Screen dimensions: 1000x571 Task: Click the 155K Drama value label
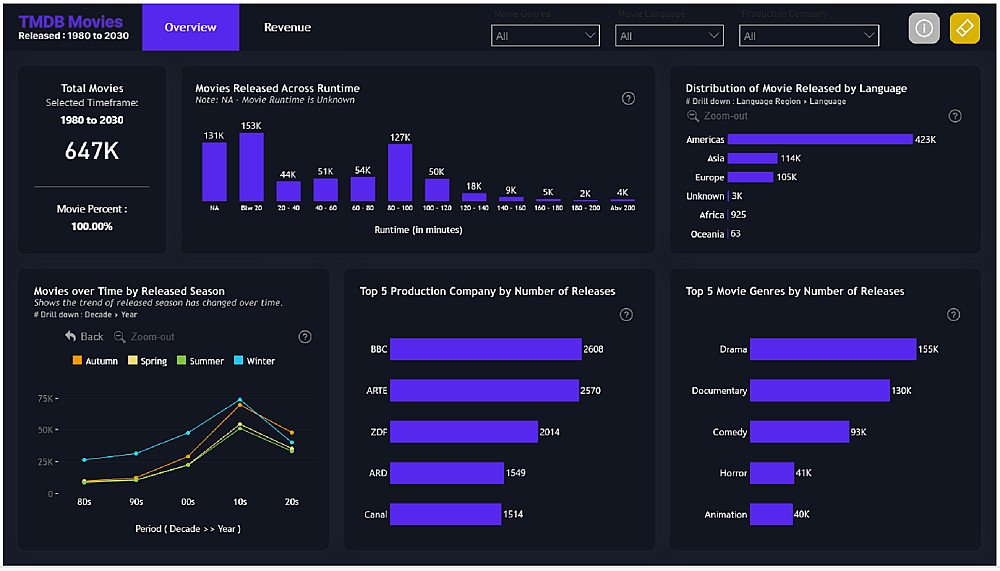coord(929,349)
